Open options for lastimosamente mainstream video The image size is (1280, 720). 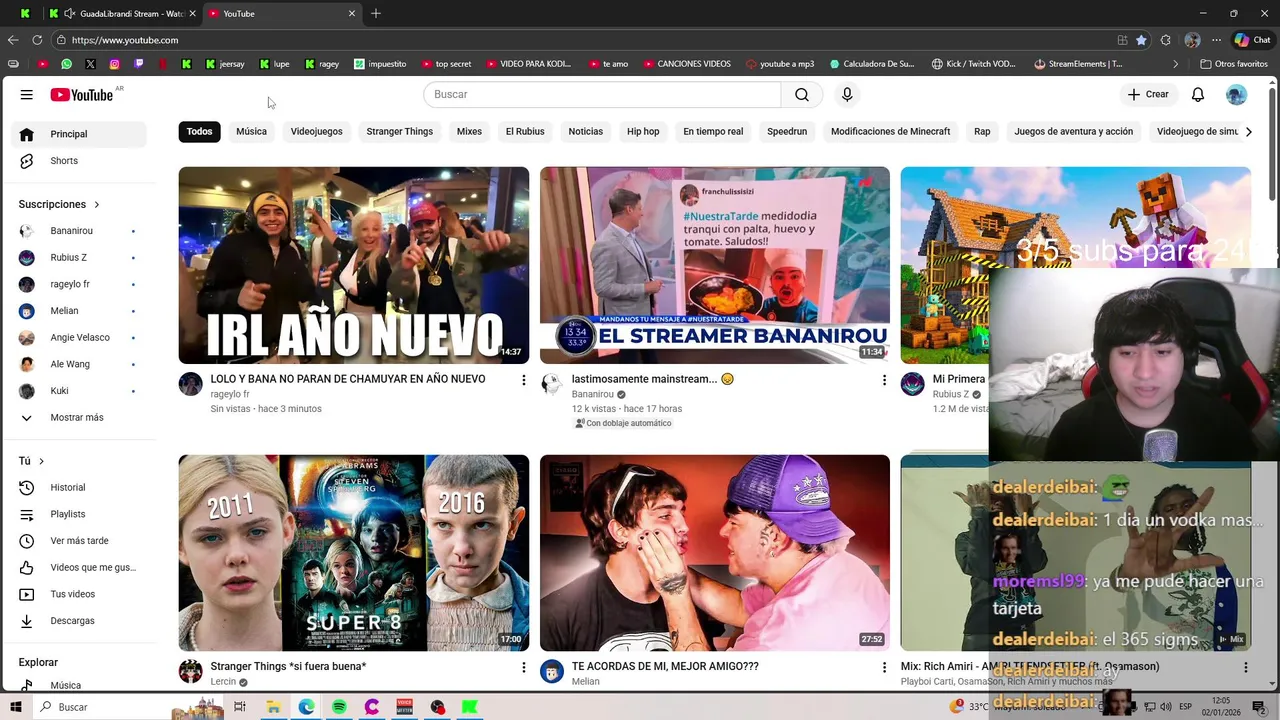pyautogui.click(x=884, y=379)
